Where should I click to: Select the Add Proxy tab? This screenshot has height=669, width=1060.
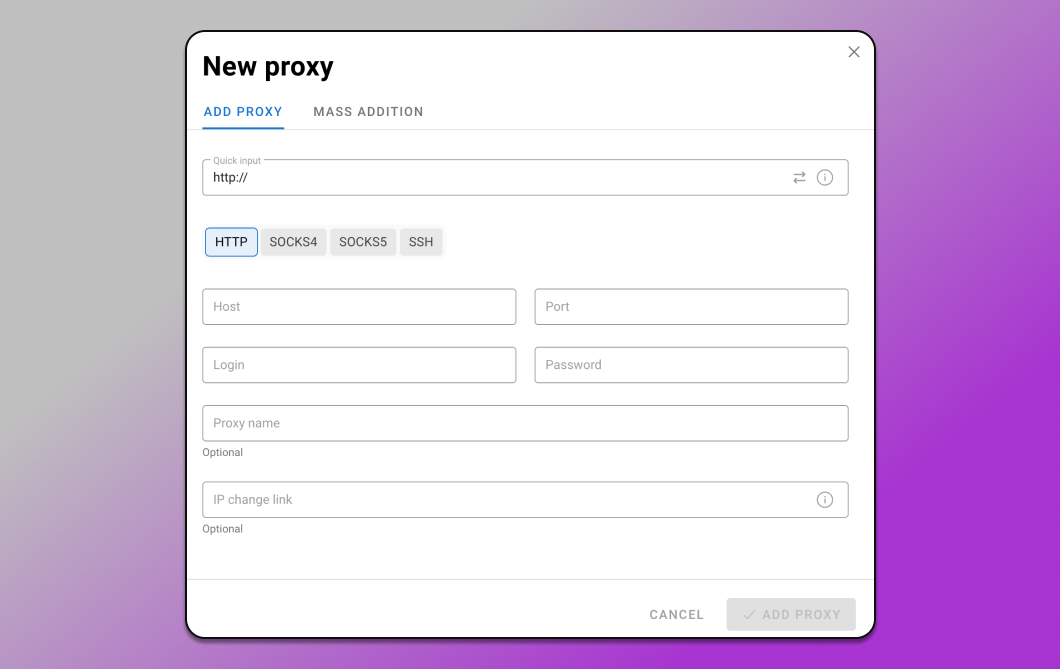coord(243,112)
